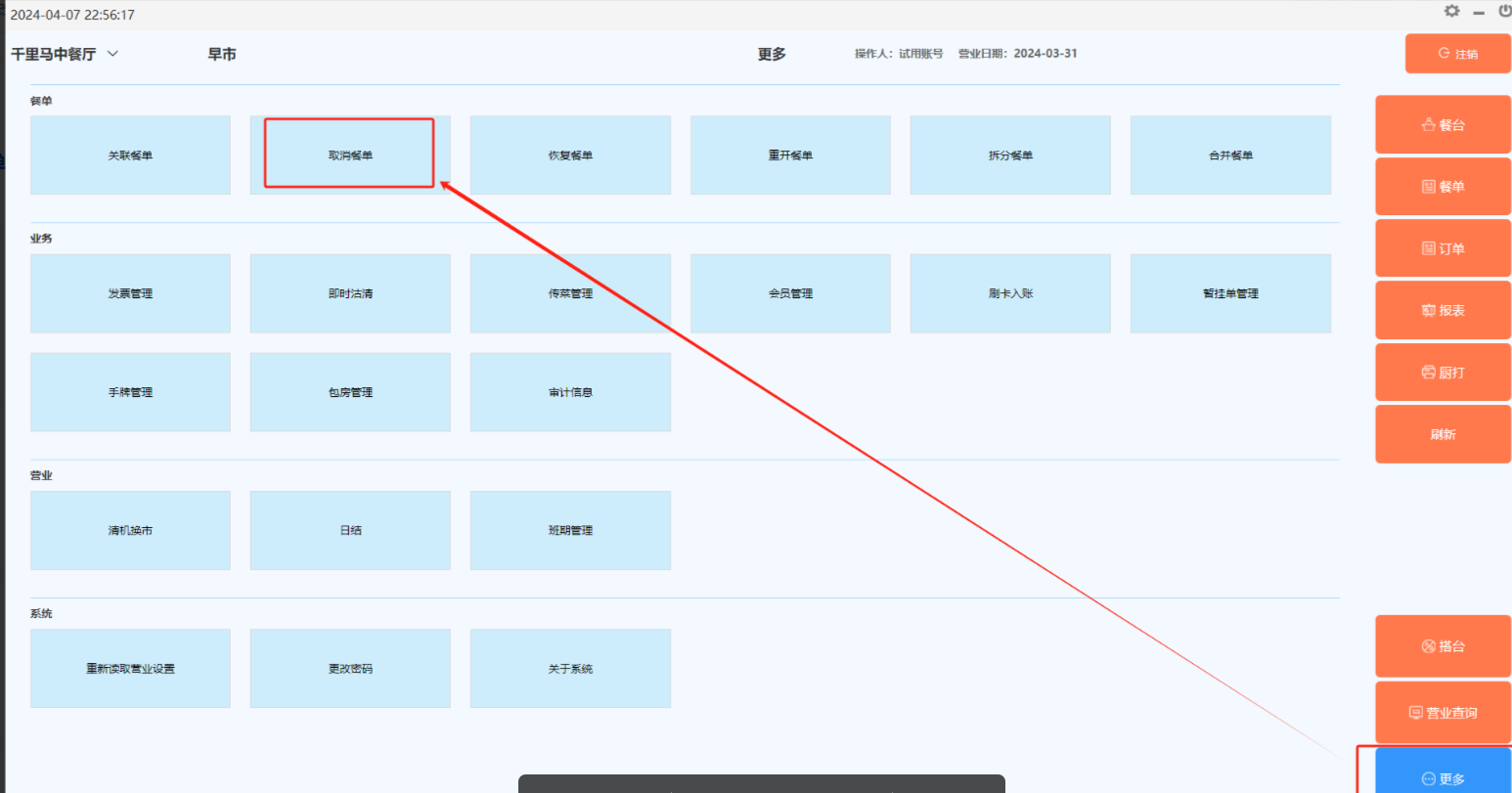Open the 报表 reports button

tap(1443, 311)
